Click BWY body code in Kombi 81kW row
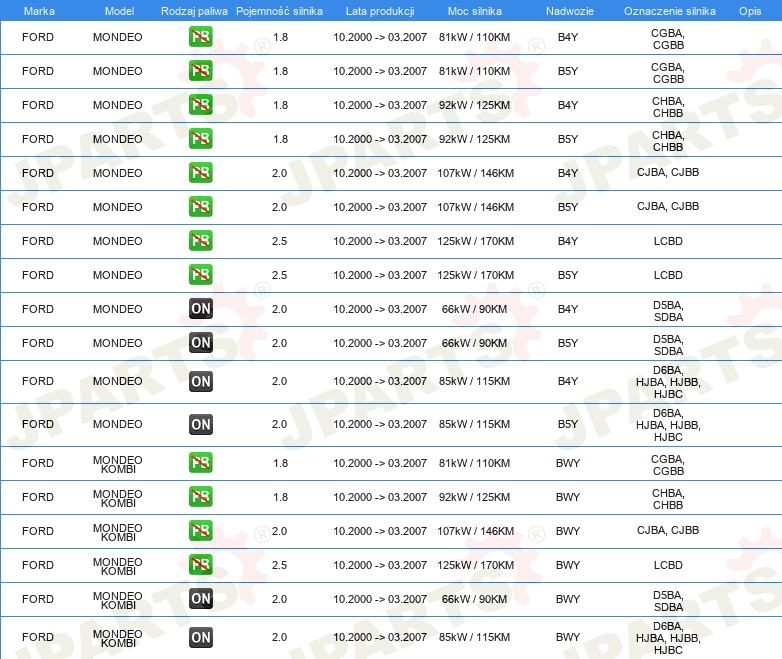Image resolution: width=782 pixels, height=659 pixels. click(568, 463)
